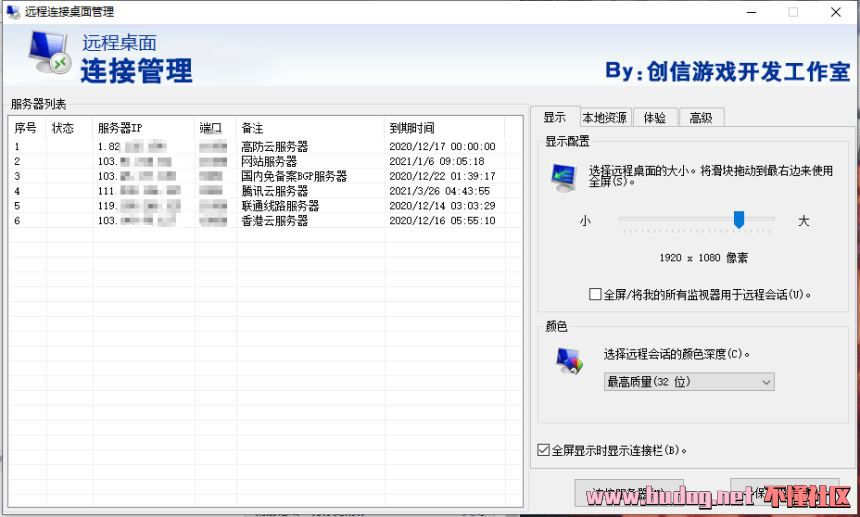This screenshot has width=860, height=517.
Task: Switch to the 显示 tab
Action: coord(555,117)
